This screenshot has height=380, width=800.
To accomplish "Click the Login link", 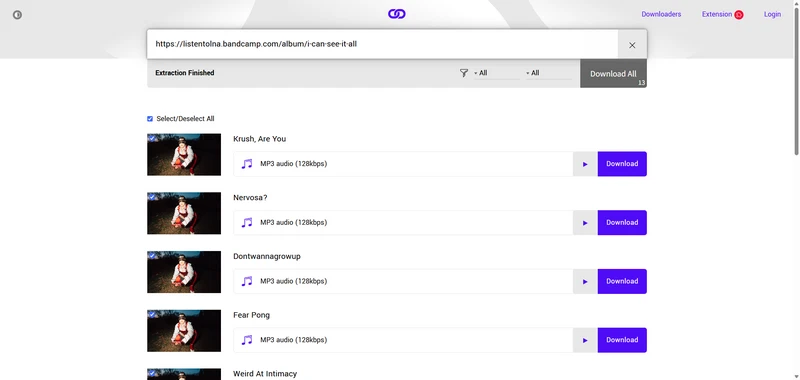I will tap(772, 14).
